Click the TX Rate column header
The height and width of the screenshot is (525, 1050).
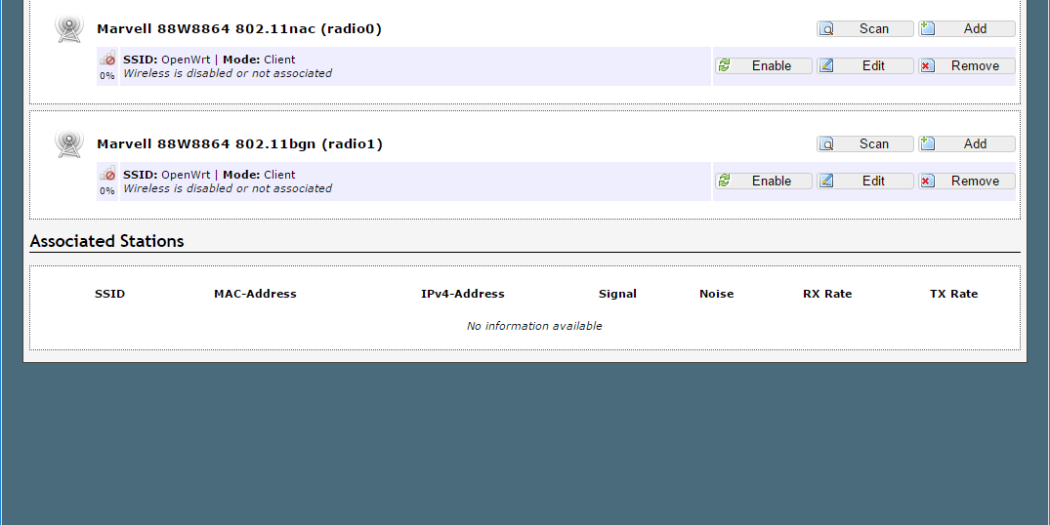pos(953,294)
